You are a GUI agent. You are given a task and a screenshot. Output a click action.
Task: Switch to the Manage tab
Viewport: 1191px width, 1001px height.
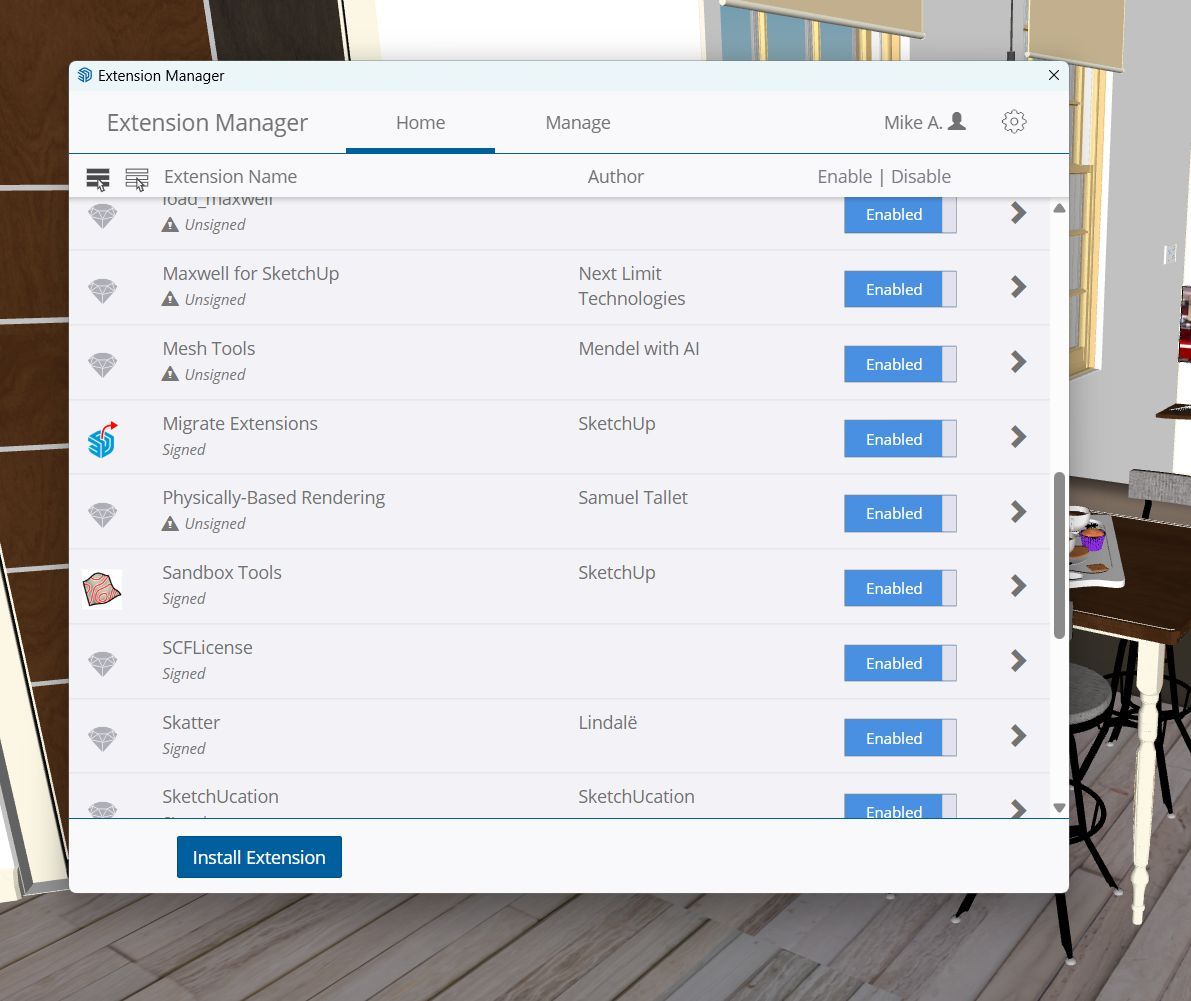(x=577, y=123)
